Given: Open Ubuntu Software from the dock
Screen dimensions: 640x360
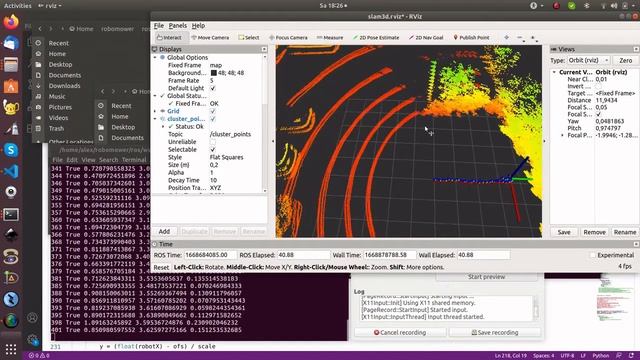Looking at the screenshot, I should (x=11, y=86).
